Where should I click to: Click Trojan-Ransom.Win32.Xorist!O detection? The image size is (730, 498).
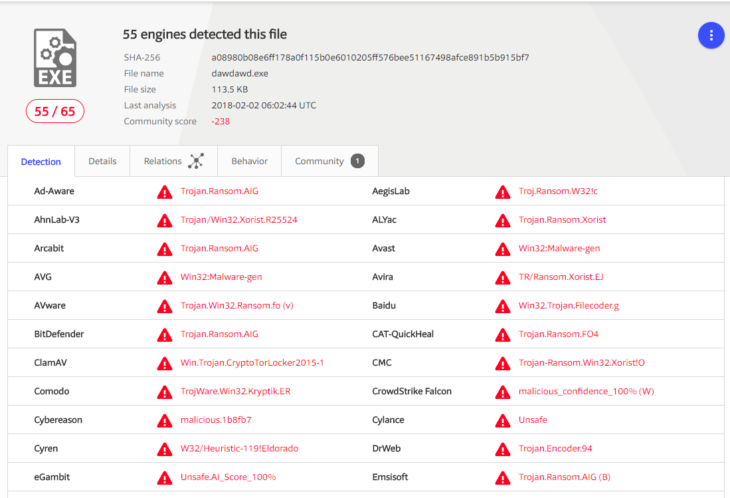[x=581, y=363]
